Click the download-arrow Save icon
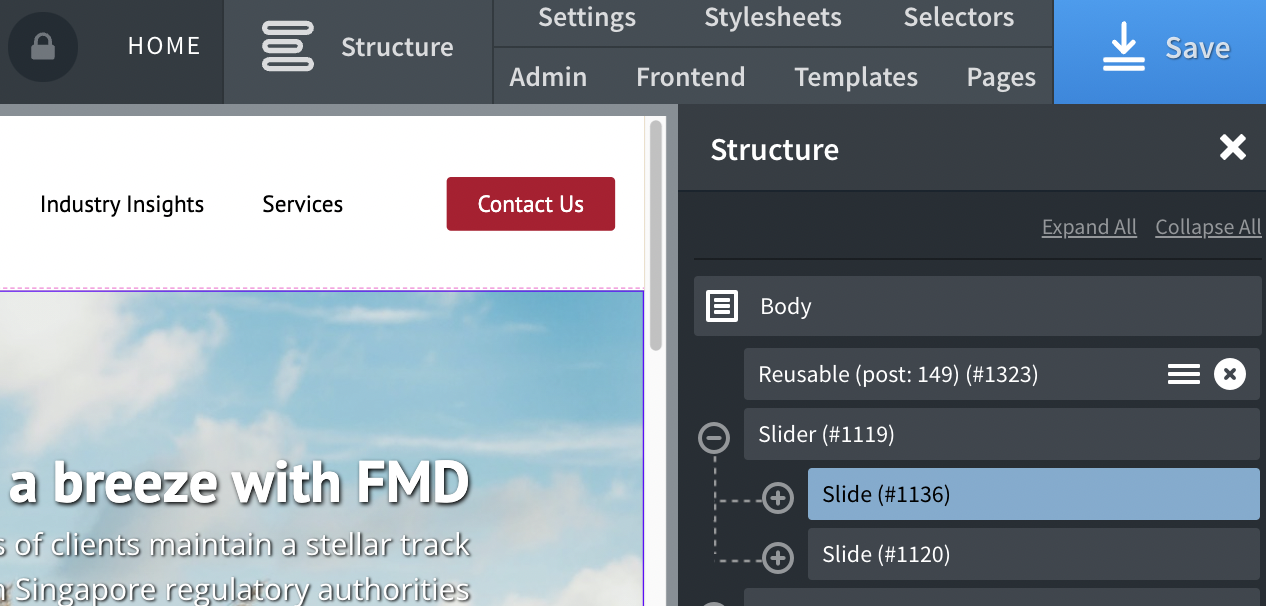 [1123, 47]
